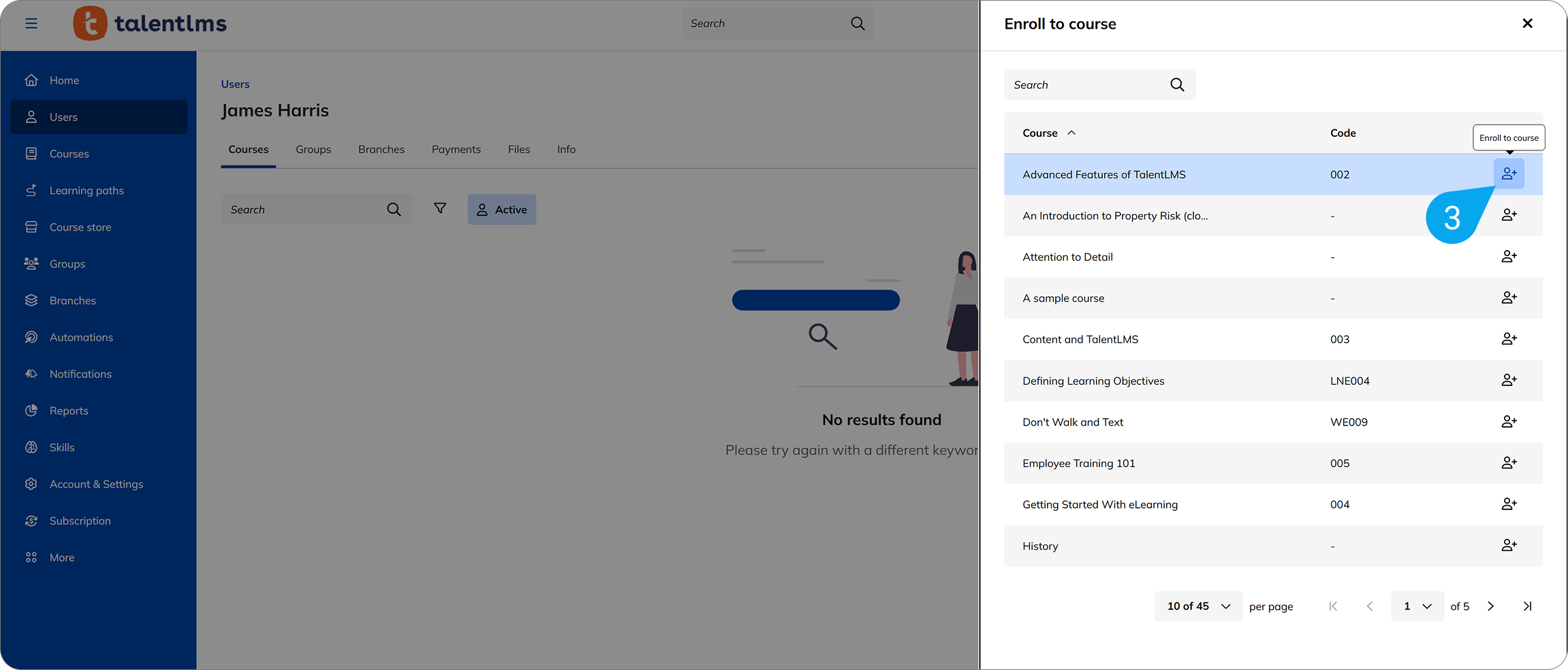Click the Course sort chevron to reverse order
Viewport: 1568px width, 670px height.
pos(1071,133)
